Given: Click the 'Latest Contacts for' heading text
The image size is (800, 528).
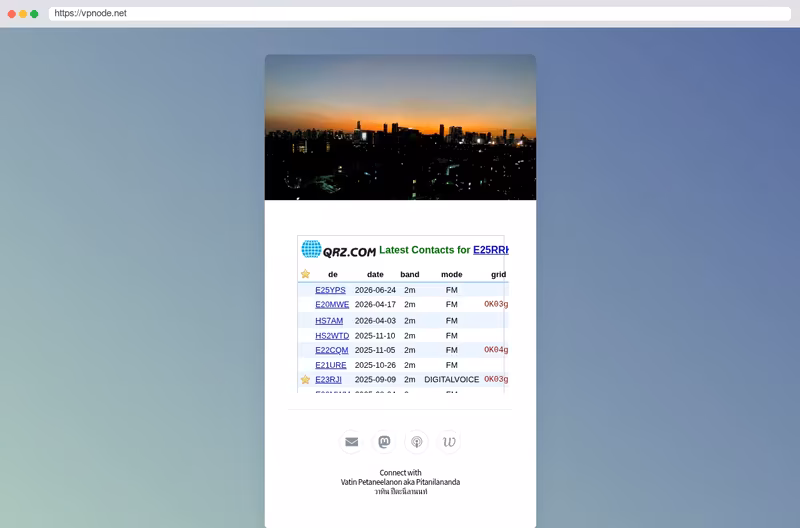Looking at the screenshot, I should (424, 250).
